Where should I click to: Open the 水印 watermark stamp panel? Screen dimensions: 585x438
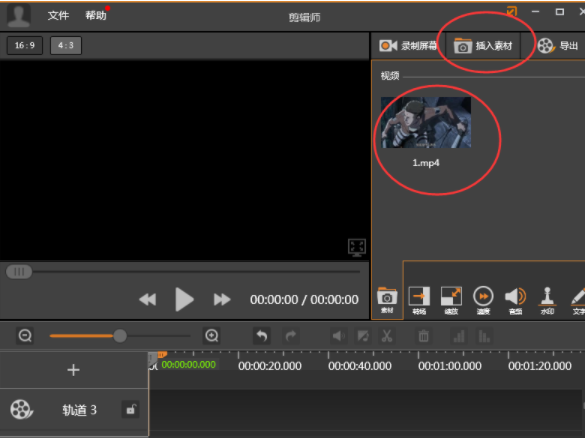547,301
